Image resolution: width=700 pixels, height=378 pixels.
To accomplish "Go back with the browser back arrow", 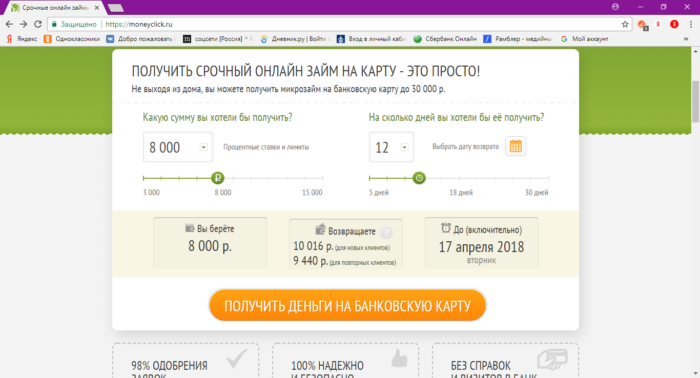I will [9, 24].
